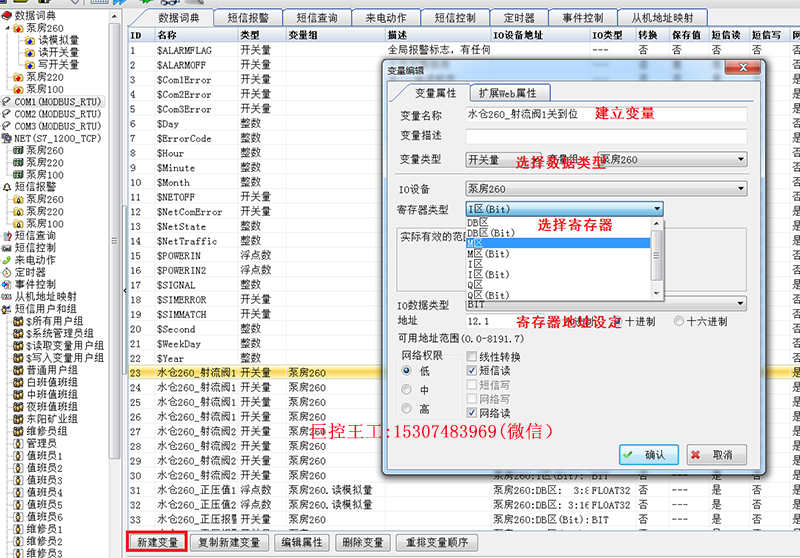Open the 来电动作 phone icon
Screen dimensions: 800x558
(7, 260)
